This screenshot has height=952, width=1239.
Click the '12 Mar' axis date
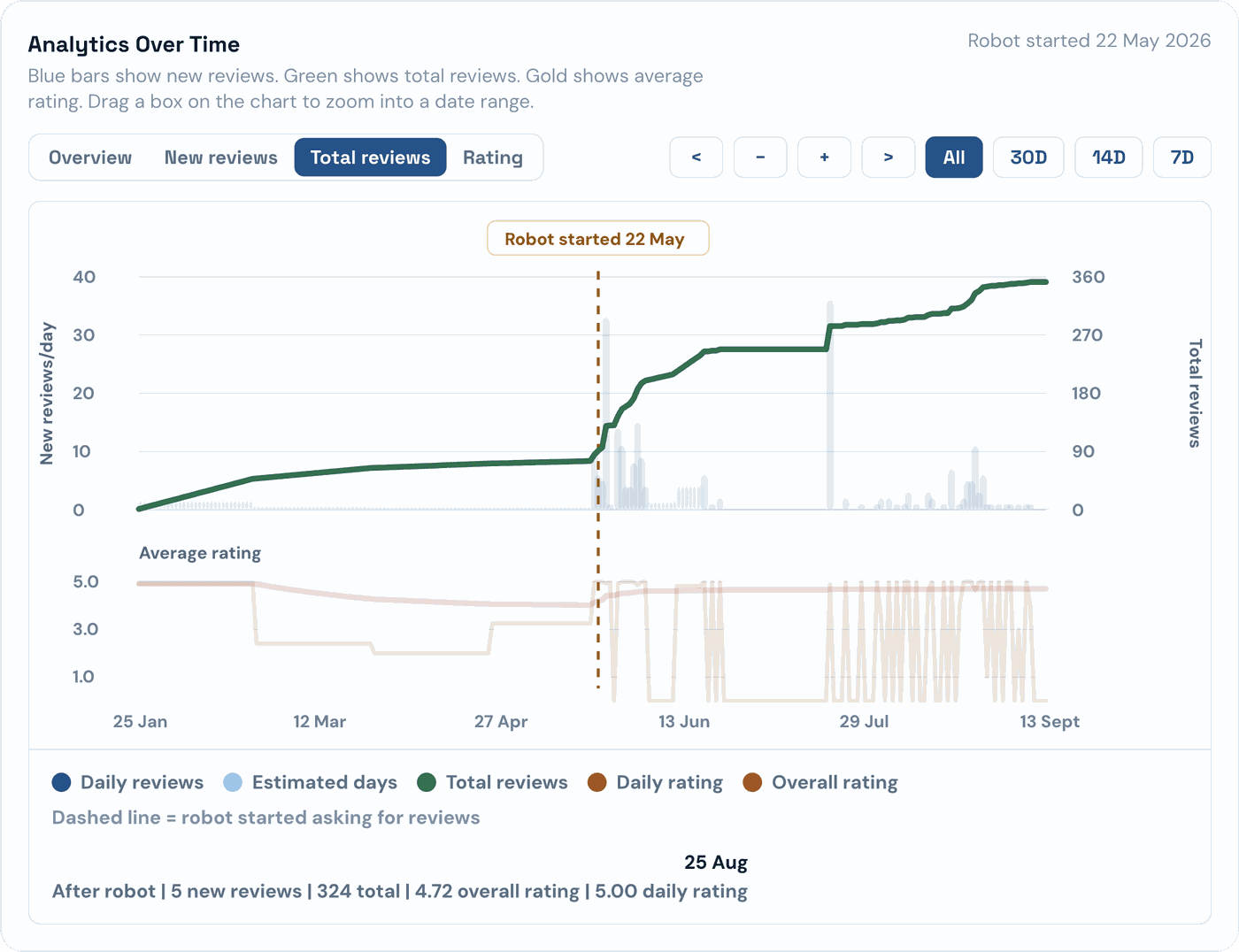(x=319, y=721)
